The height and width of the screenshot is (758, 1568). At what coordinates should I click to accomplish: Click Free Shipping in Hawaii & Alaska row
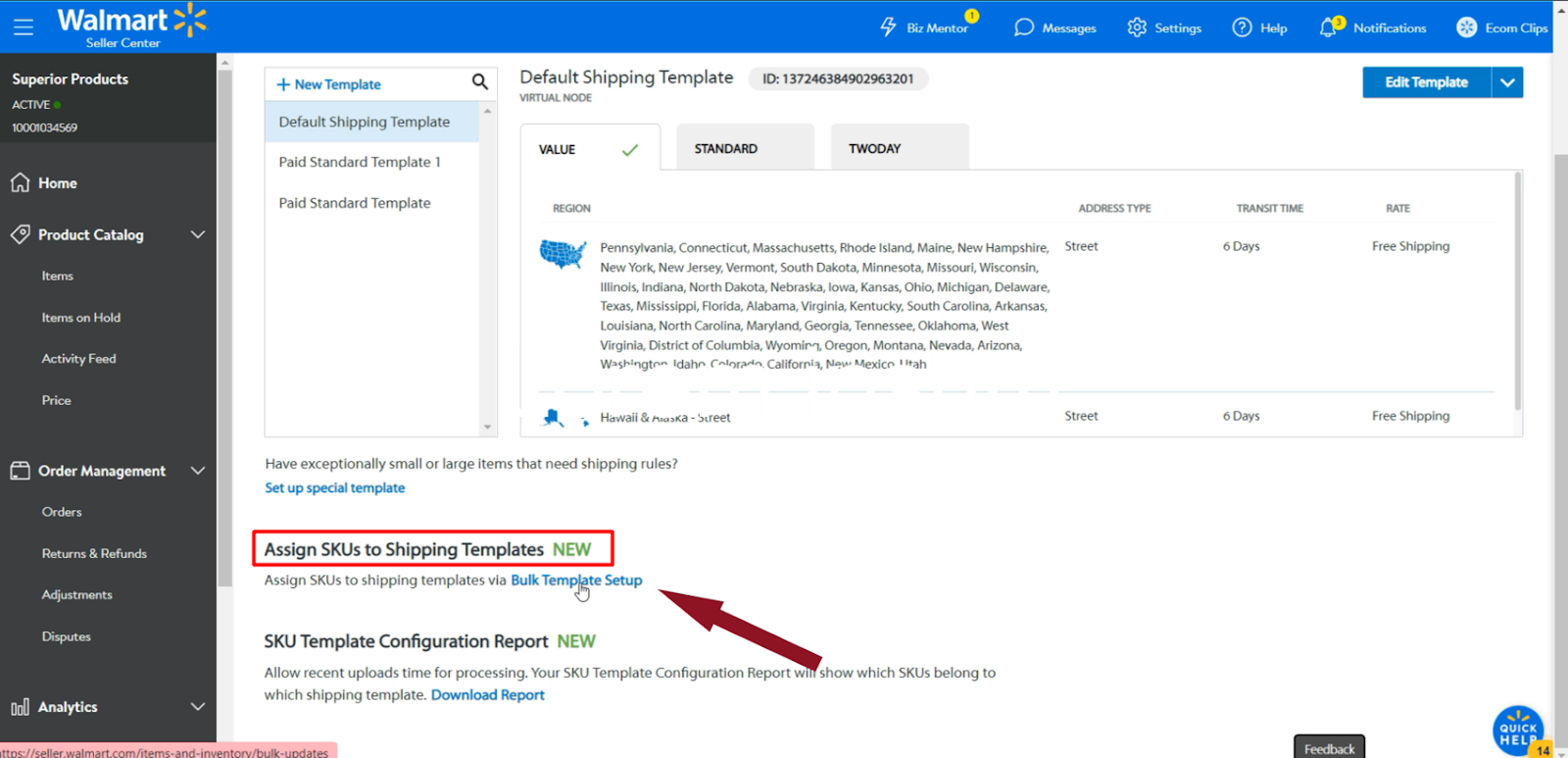[1410, 416]
